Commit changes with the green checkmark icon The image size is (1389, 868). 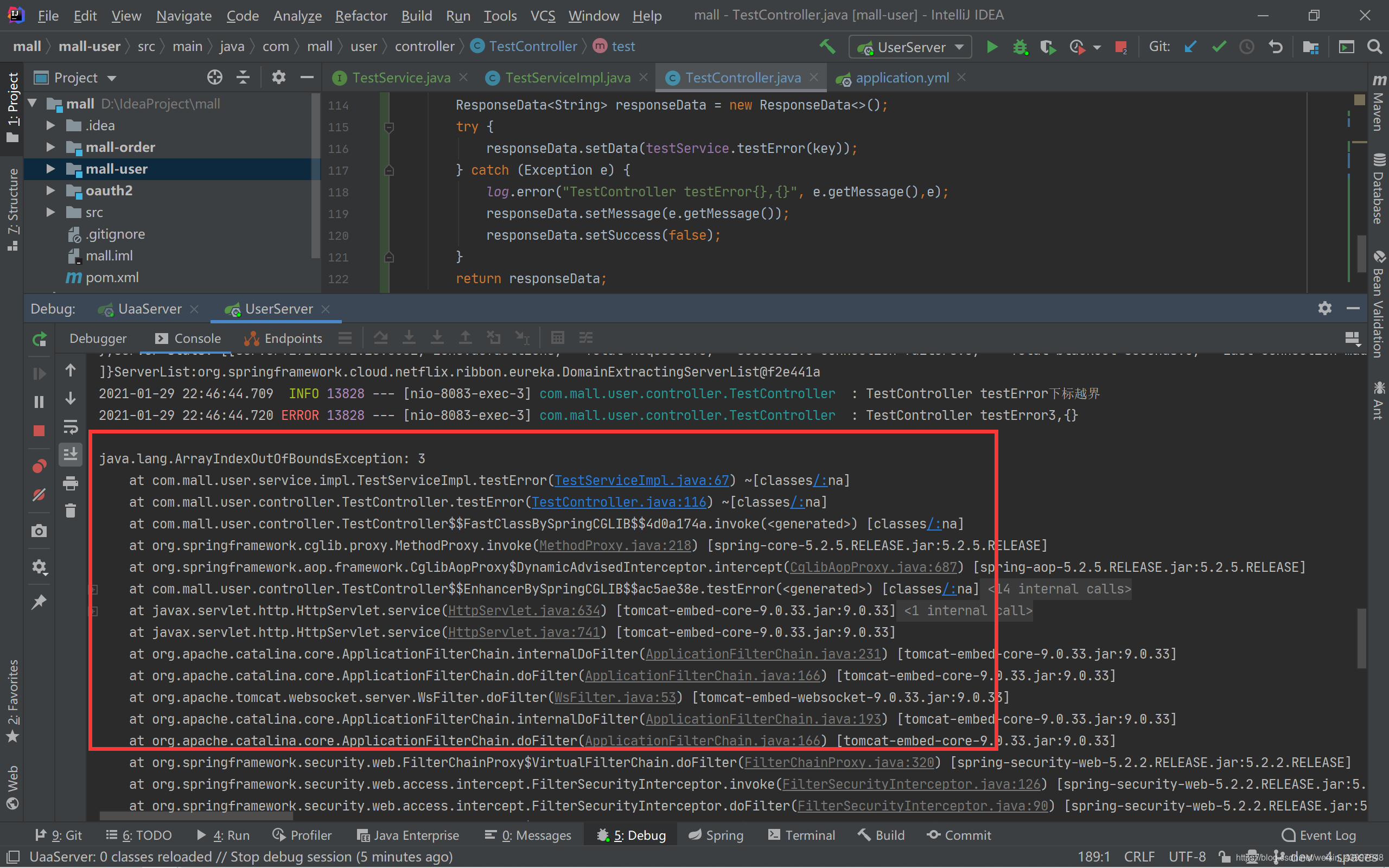1219,47
